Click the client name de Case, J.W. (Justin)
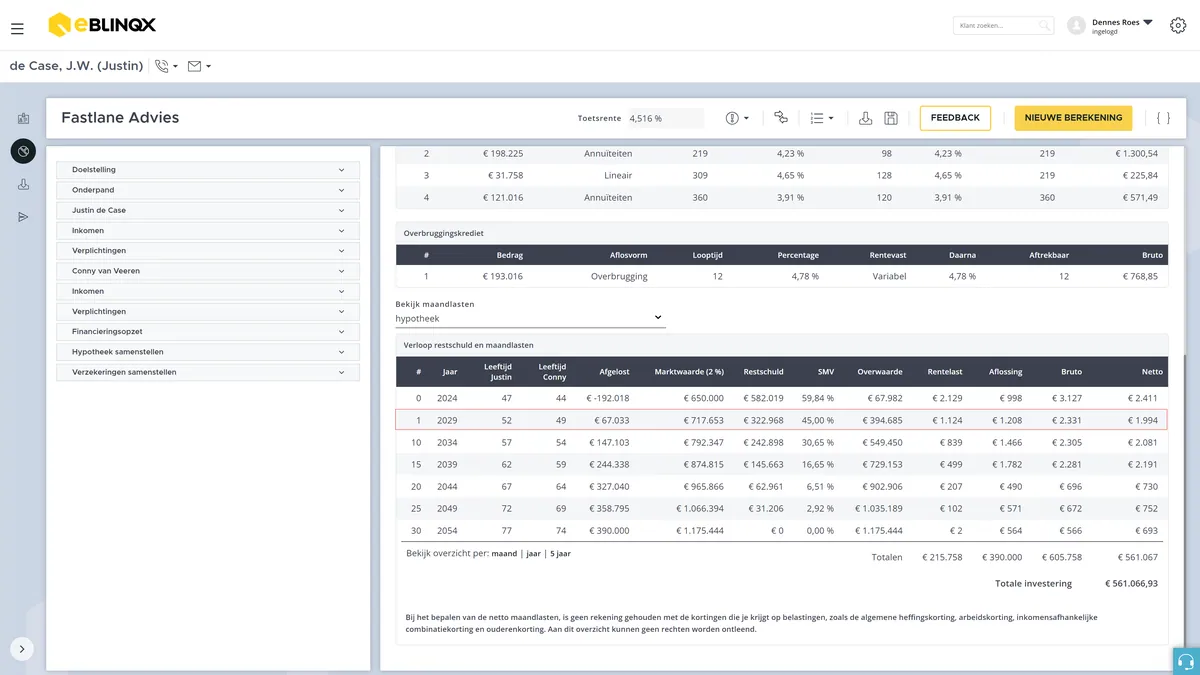Viewport: 1200px width, 675px height. pos(77,66)
